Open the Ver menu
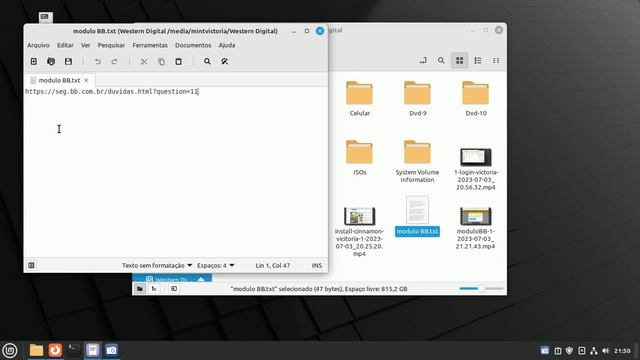The width and height of the screenshot is (640, 360). pos(85,45)
